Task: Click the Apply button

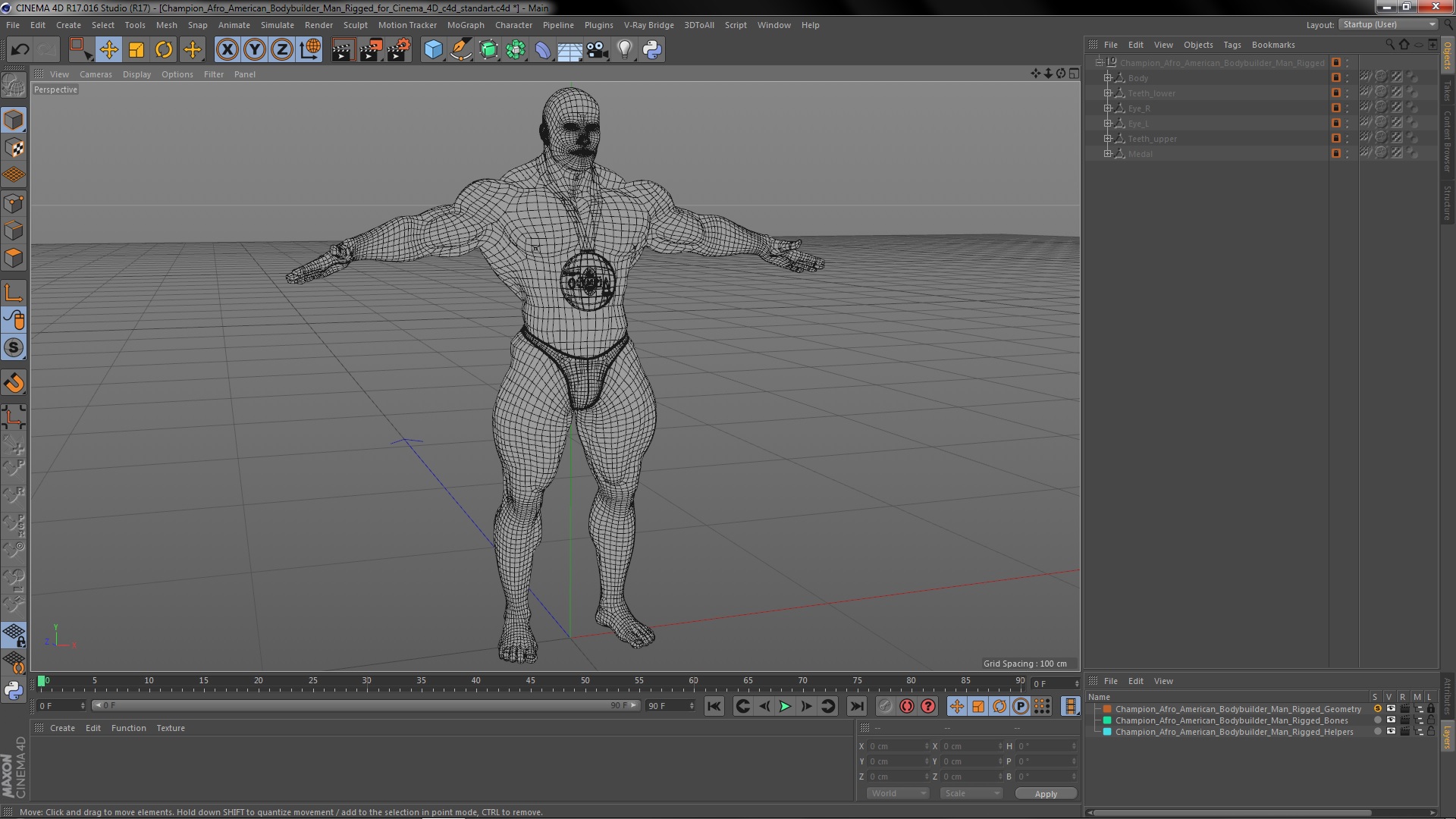Action: (x=1046, y=793)
